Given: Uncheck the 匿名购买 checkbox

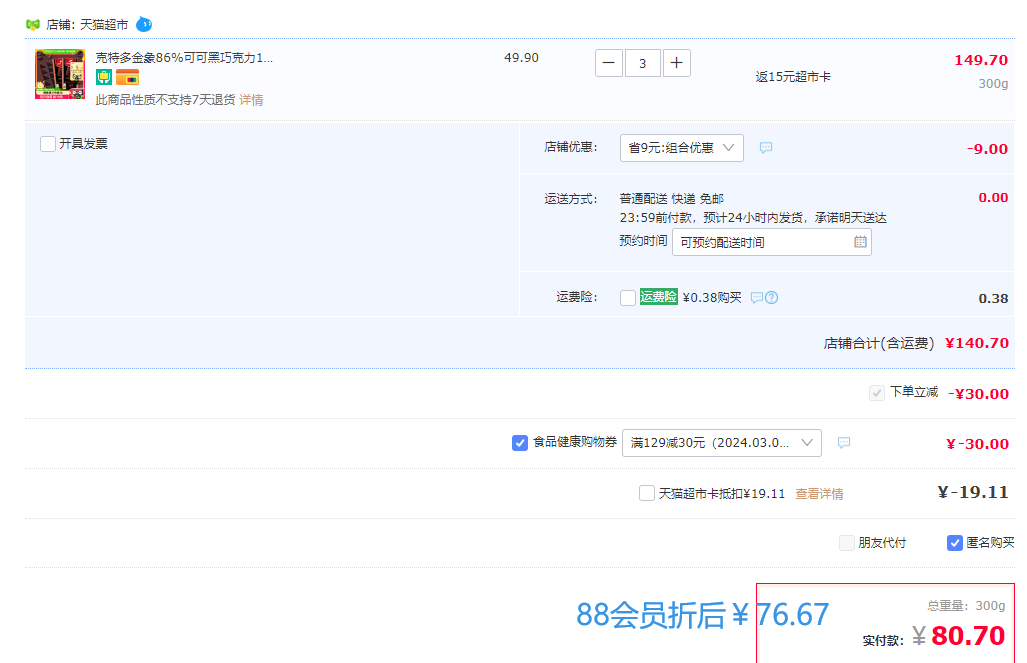Looking at the screenshot, I should tap(955, 543).
